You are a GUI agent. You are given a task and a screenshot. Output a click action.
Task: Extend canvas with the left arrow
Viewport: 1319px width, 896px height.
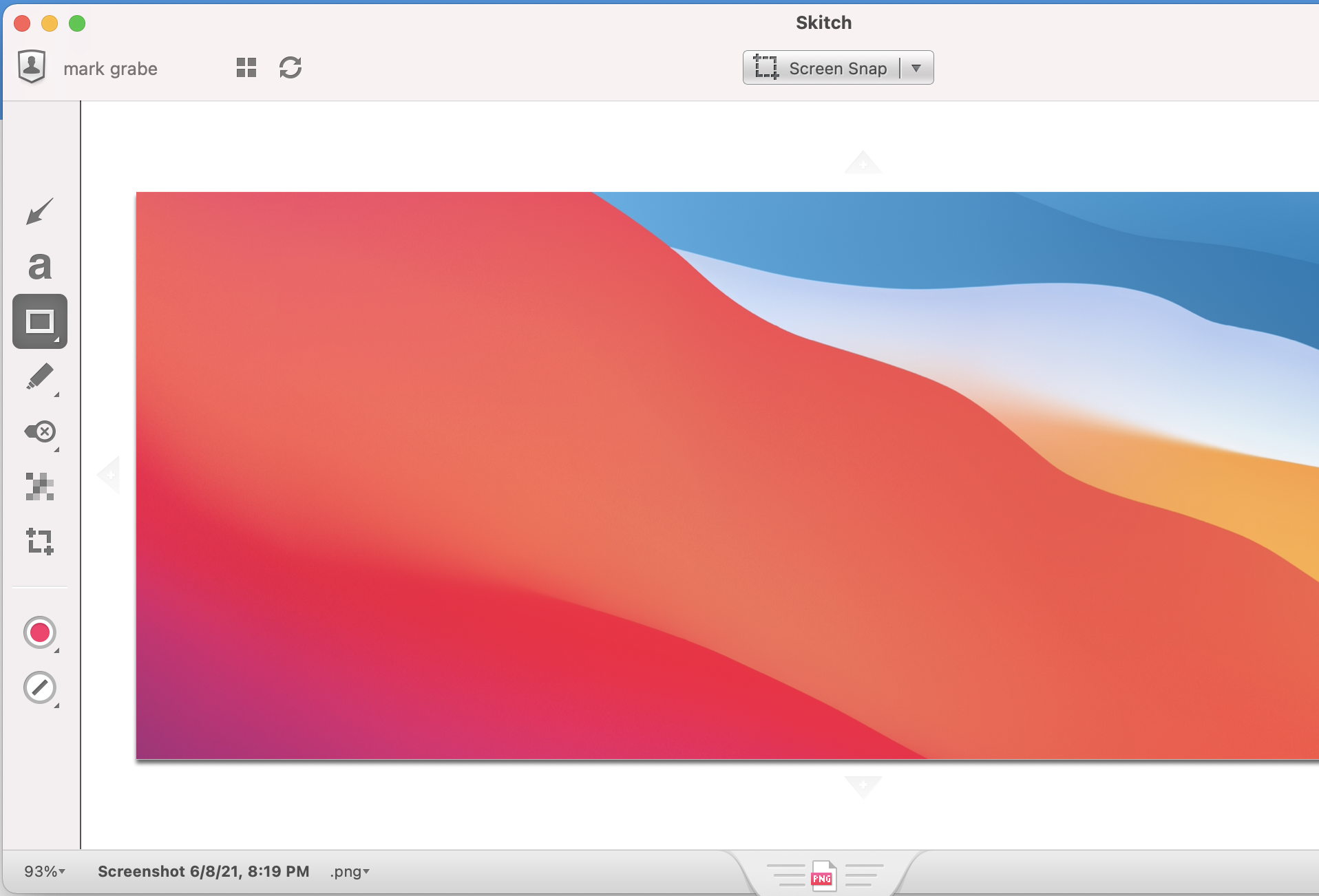point(109,475)
